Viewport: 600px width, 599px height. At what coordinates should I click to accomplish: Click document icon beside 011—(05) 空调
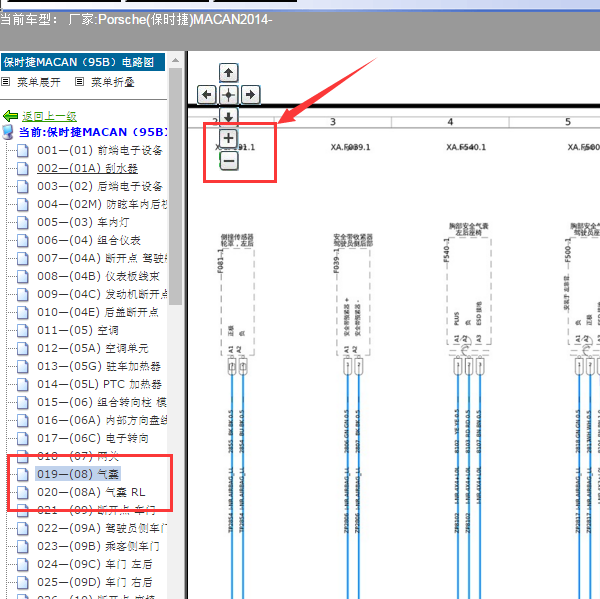[23, 330]
